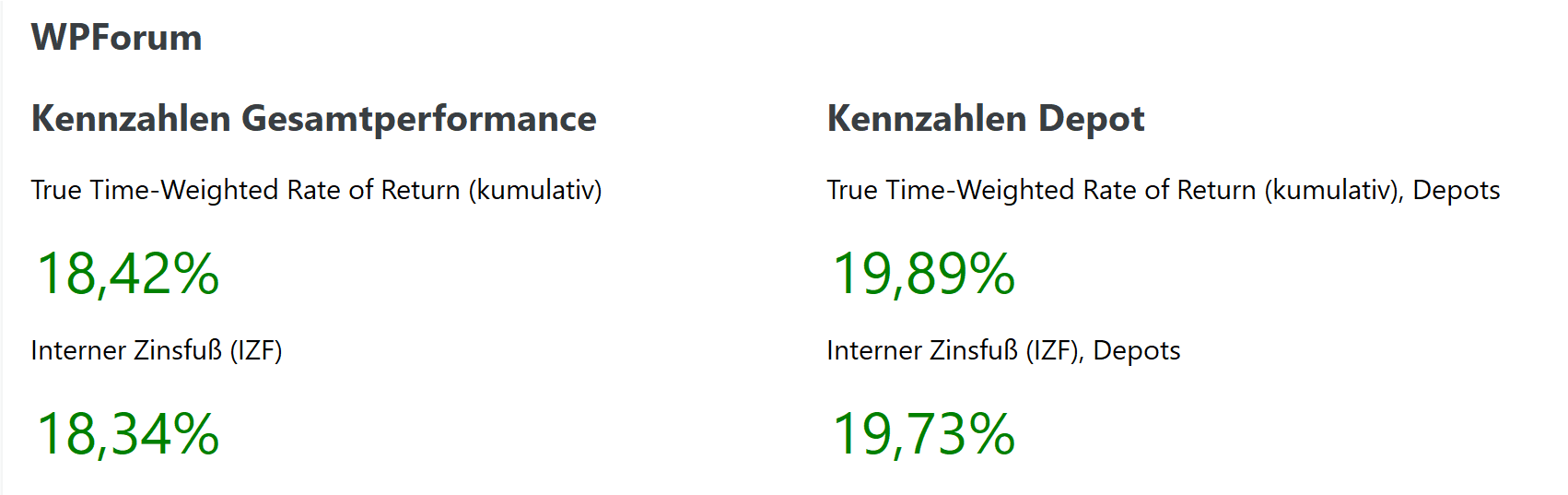This screenshot has height=495, width=1568.
Task: Click the word Depots after (IZF)
Action: (x=1136, y=350)
